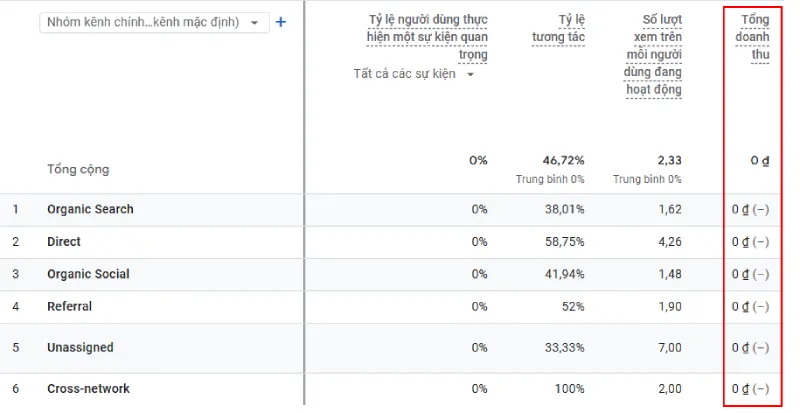Select the Organic Social row

(88, 274)
